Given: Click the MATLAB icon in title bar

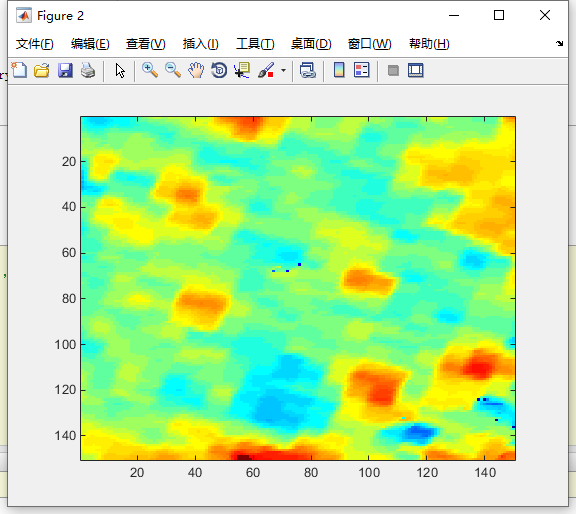Looking at the screenshot, I should [x=24, y=15].
